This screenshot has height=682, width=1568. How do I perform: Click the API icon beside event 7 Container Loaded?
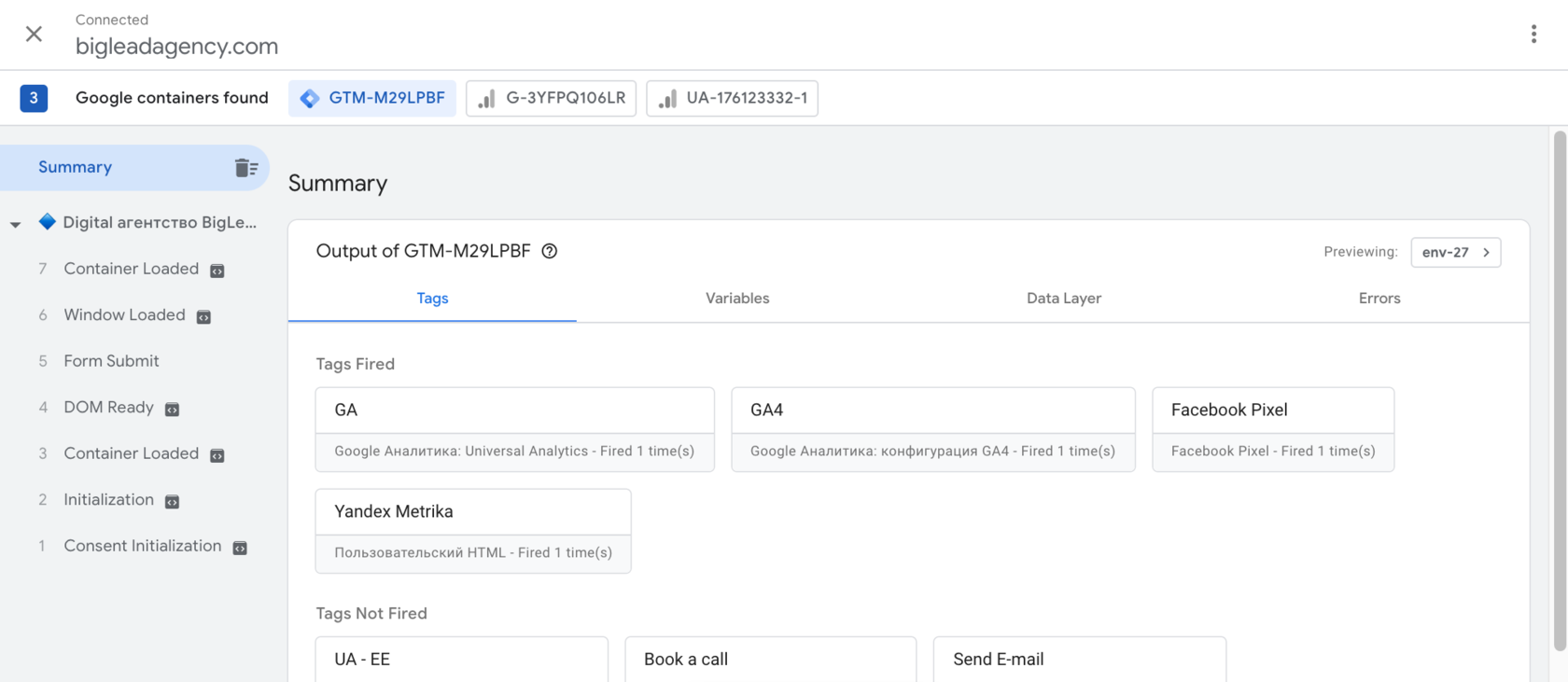pyautogui.click(x=217, y=271)
